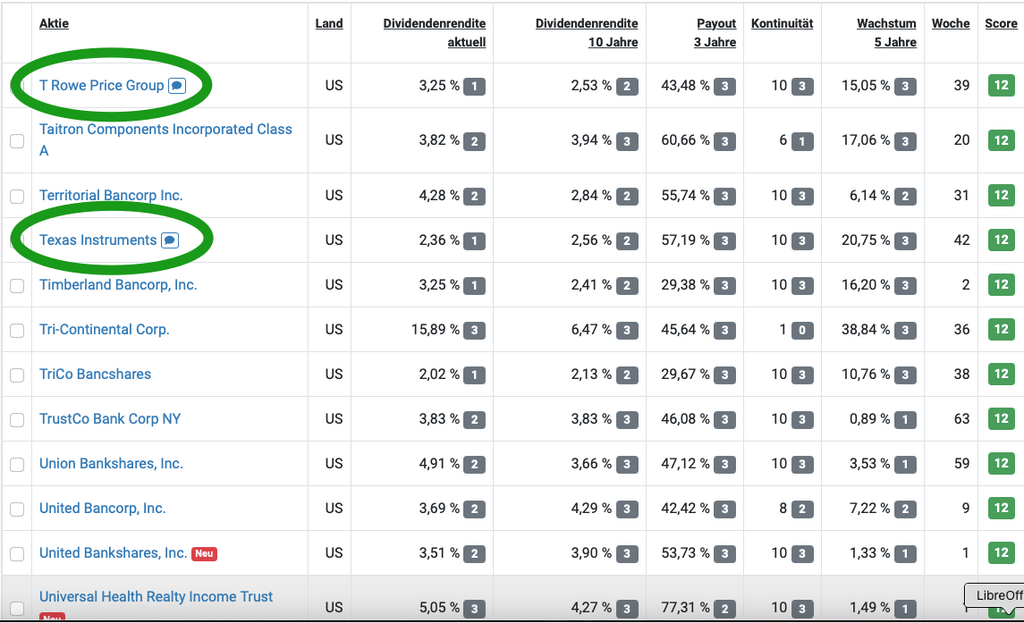The width and height of the screenshot is (1024, 623).
Task: Tick the checkbox for Territorial Bancorp Inc.
Action: pos(17,196)
